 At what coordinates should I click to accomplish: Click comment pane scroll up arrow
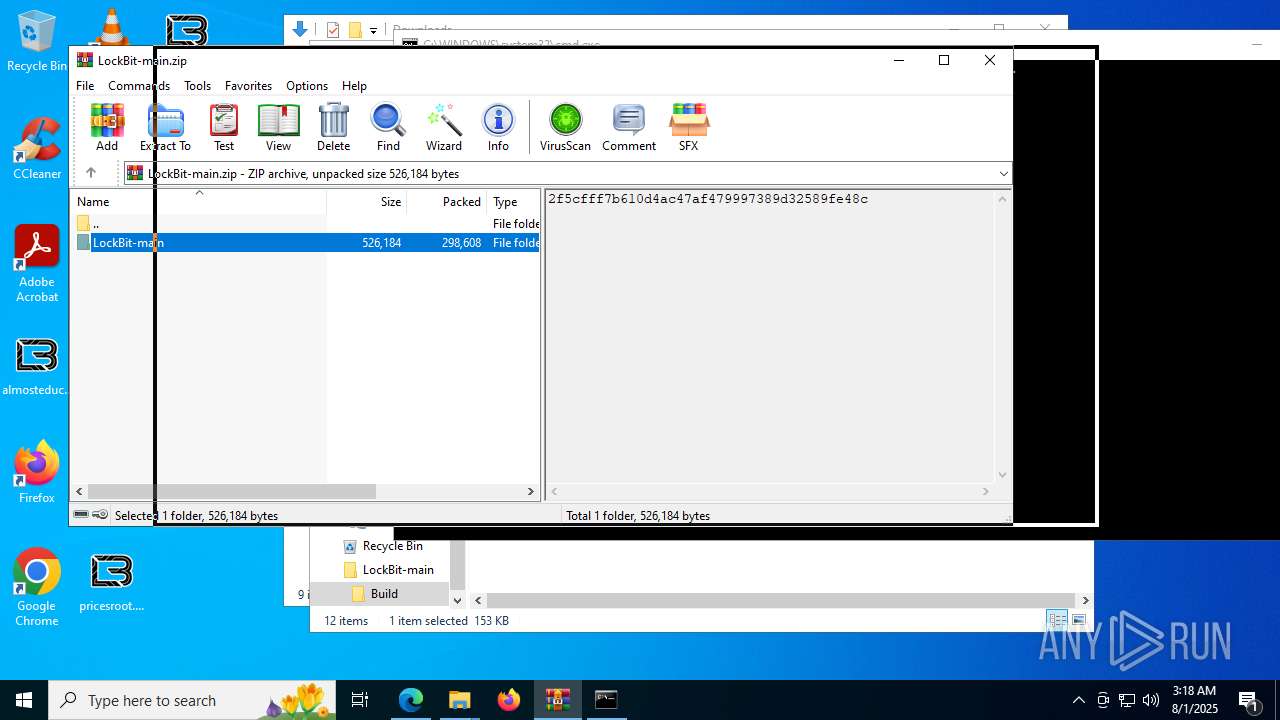point(1003,199)
